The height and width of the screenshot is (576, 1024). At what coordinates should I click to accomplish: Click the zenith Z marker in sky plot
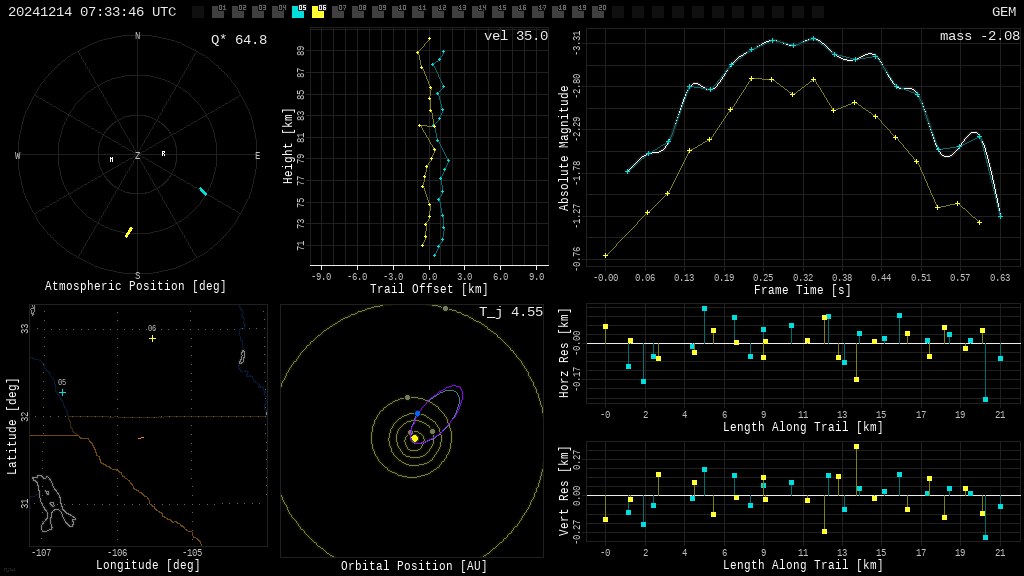click(x=138, y=156)
